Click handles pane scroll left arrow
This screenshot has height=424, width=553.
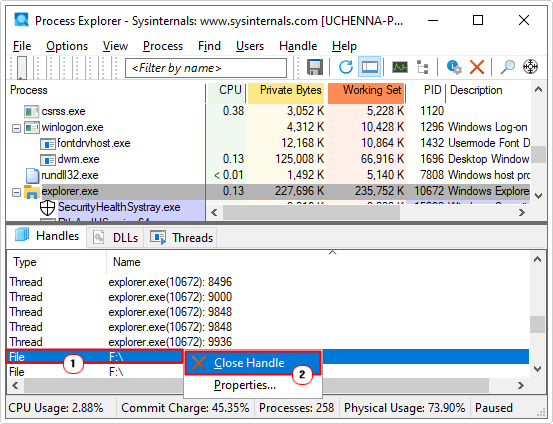pyautogui.click(x=15, y=386)
